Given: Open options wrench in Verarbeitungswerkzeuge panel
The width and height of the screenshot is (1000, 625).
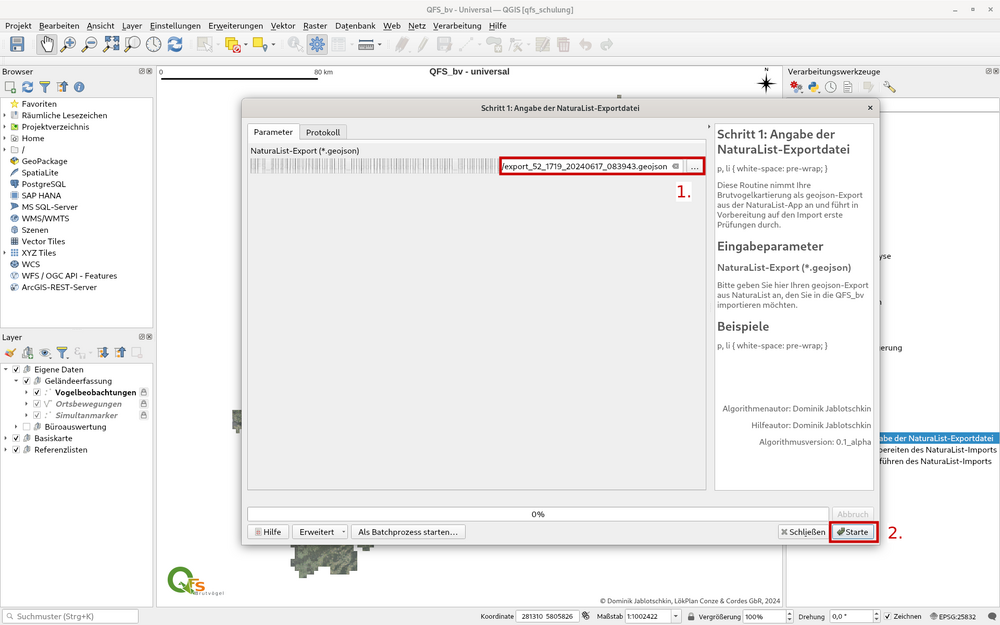Looking at the screenshot, I should click(x=890, y=87).
